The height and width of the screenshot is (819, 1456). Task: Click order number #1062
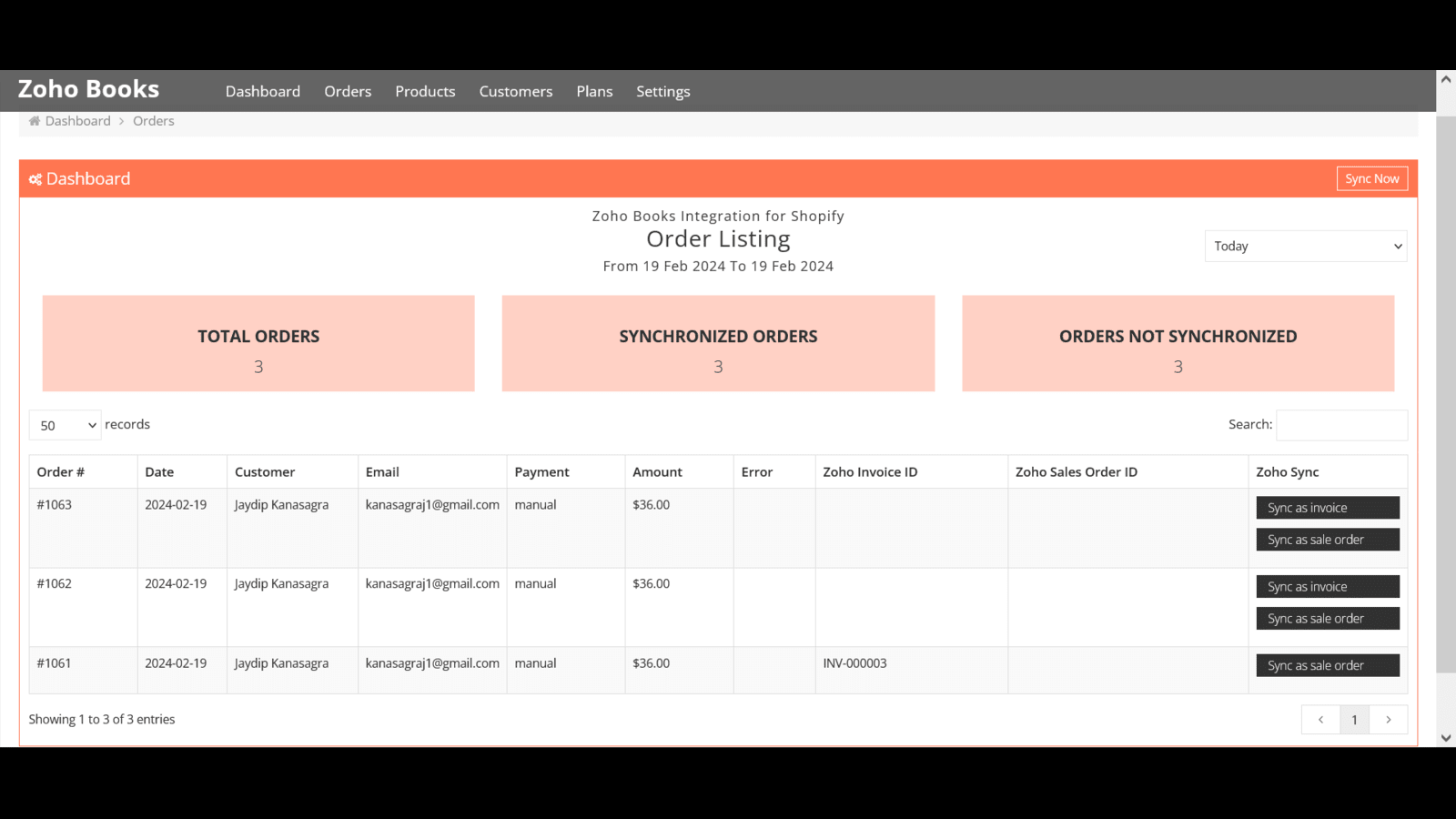tap(55, 584)
